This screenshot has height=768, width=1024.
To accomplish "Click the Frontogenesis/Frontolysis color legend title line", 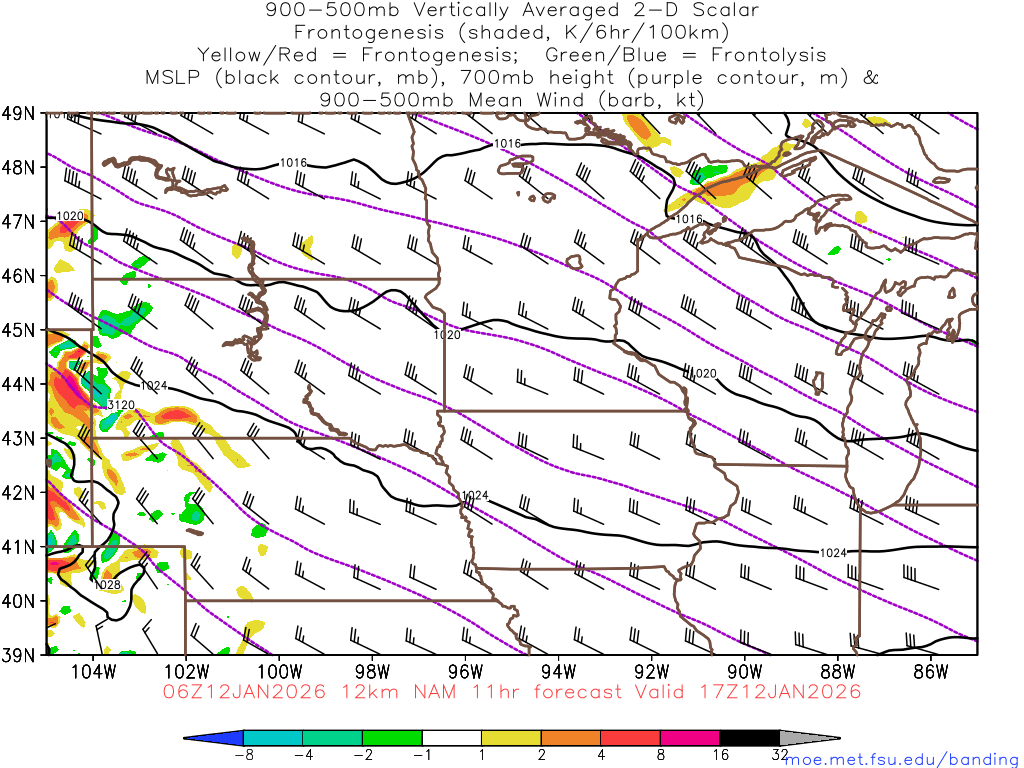I will (x=512, y=55).
